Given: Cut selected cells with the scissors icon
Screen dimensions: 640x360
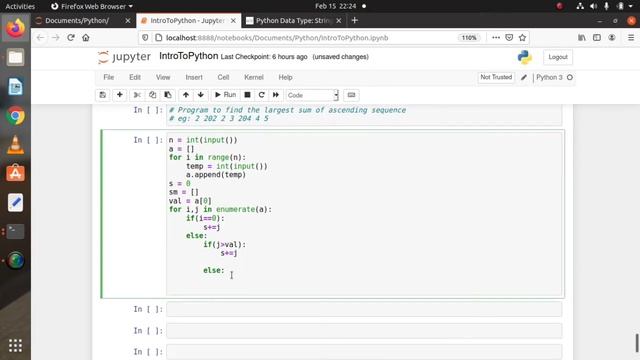Looking at the screenshot, I should pos(137,95).
